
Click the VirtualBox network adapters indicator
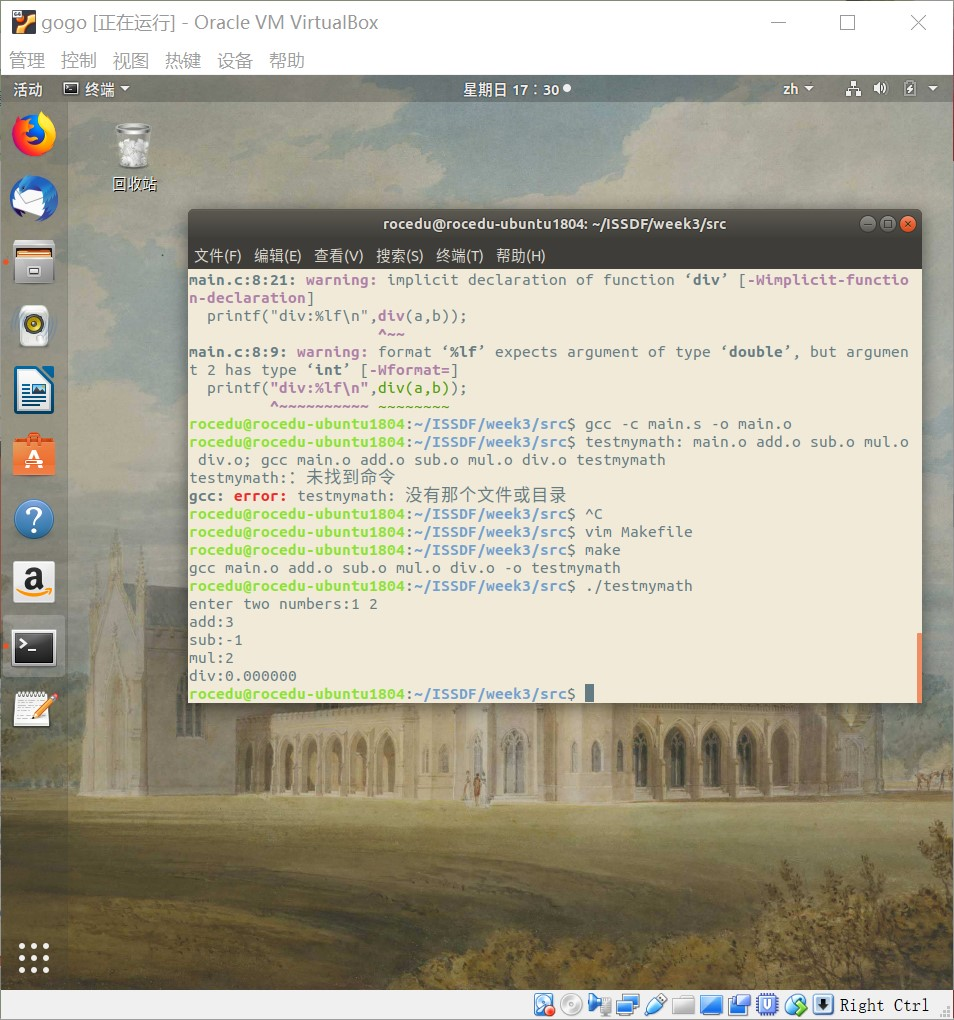click(x=627, y=1005)
